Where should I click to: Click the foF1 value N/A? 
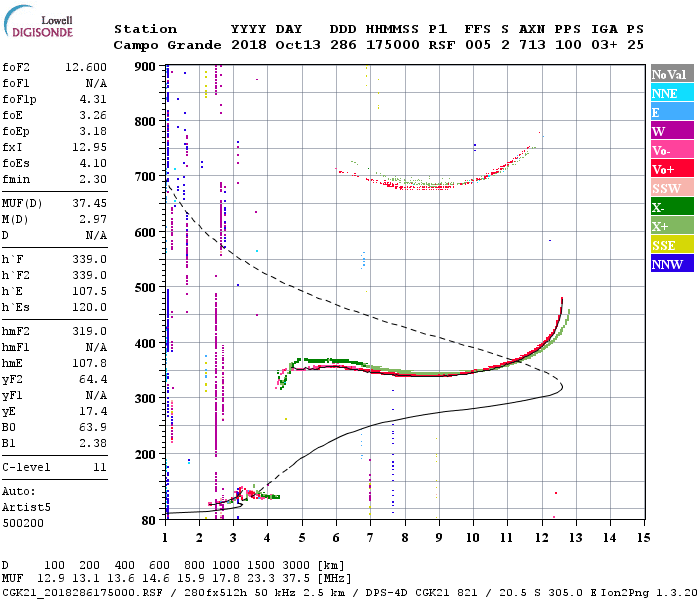tap(96, 83)
